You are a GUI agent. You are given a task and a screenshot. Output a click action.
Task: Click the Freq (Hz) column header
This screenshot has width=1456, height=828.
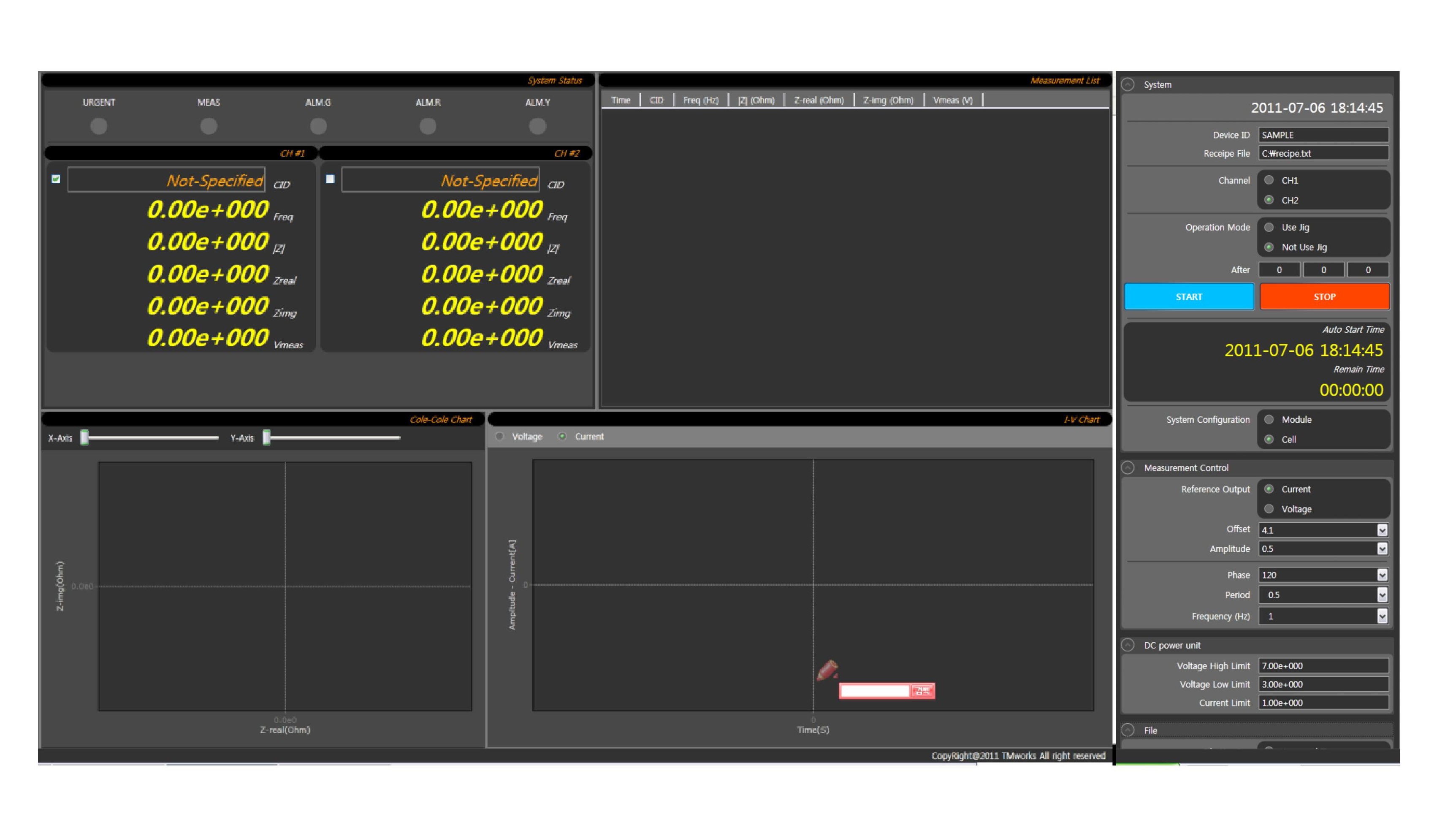click(700, 100)
